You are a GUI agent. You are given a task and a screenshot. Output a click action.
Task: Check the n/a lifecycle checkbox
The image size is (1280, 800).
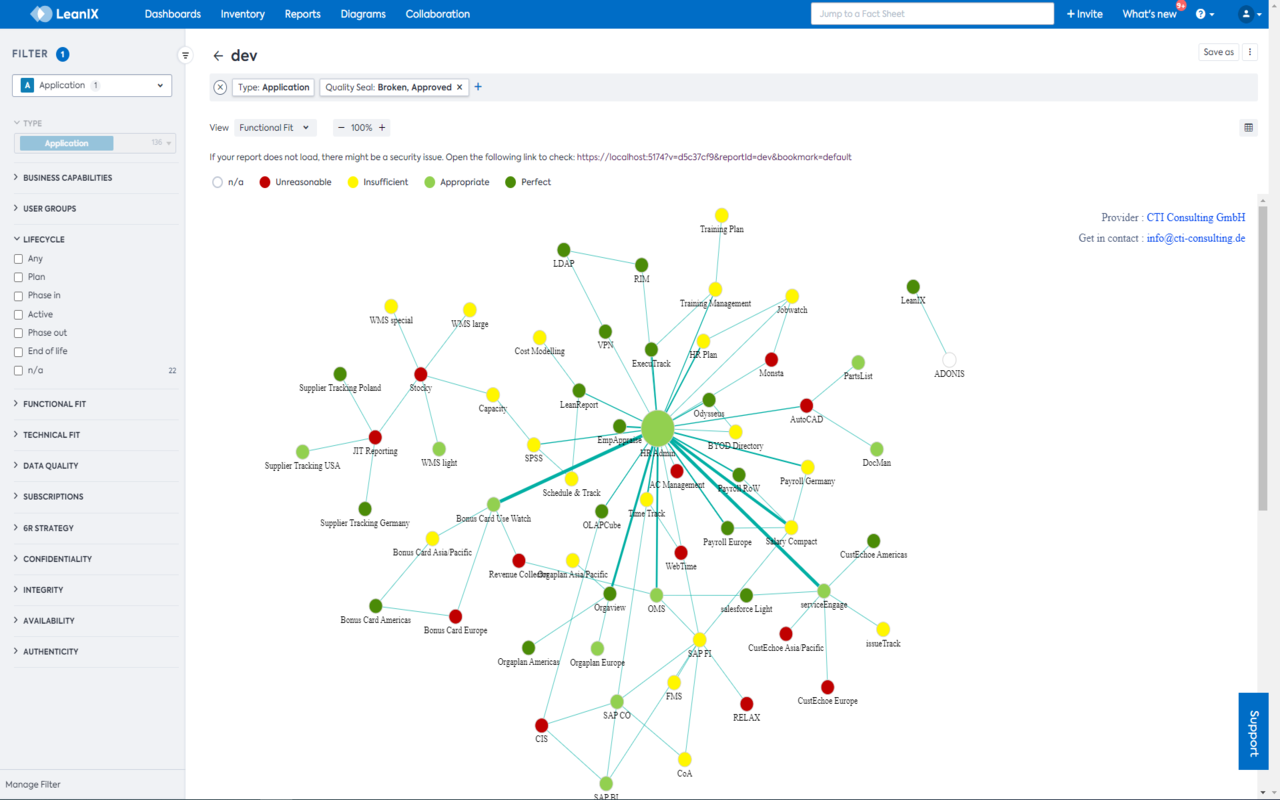(18, 371)
